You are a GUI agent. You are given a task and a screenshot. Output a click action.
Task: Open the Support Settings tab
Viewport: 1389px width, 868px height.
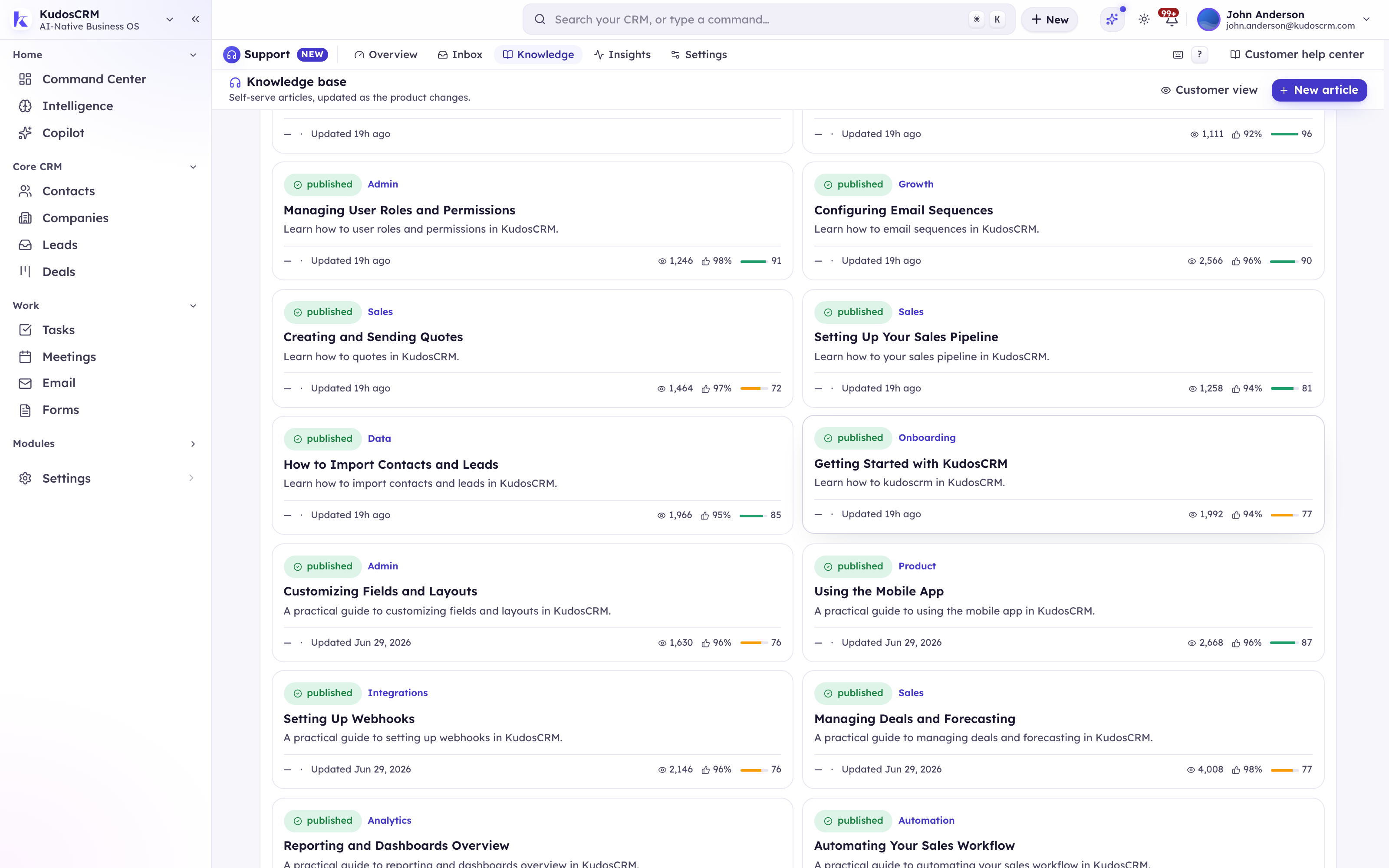[698, 55]
